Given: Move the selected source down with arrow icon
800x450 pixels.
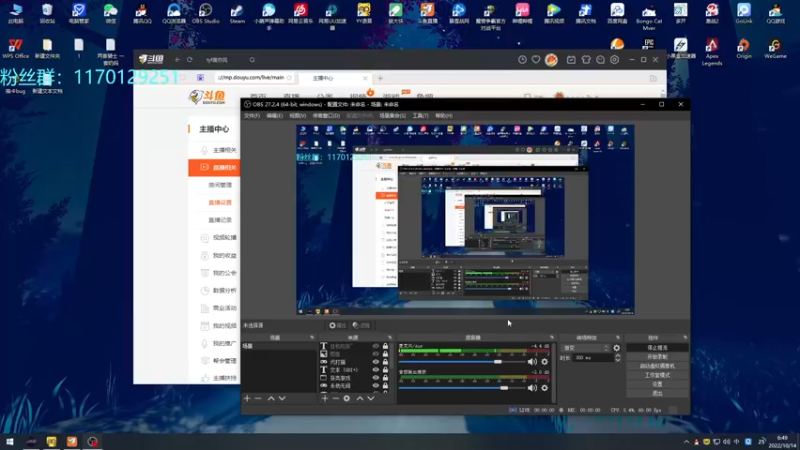Looking at the screenshot, I should click(x=371, y=398).
